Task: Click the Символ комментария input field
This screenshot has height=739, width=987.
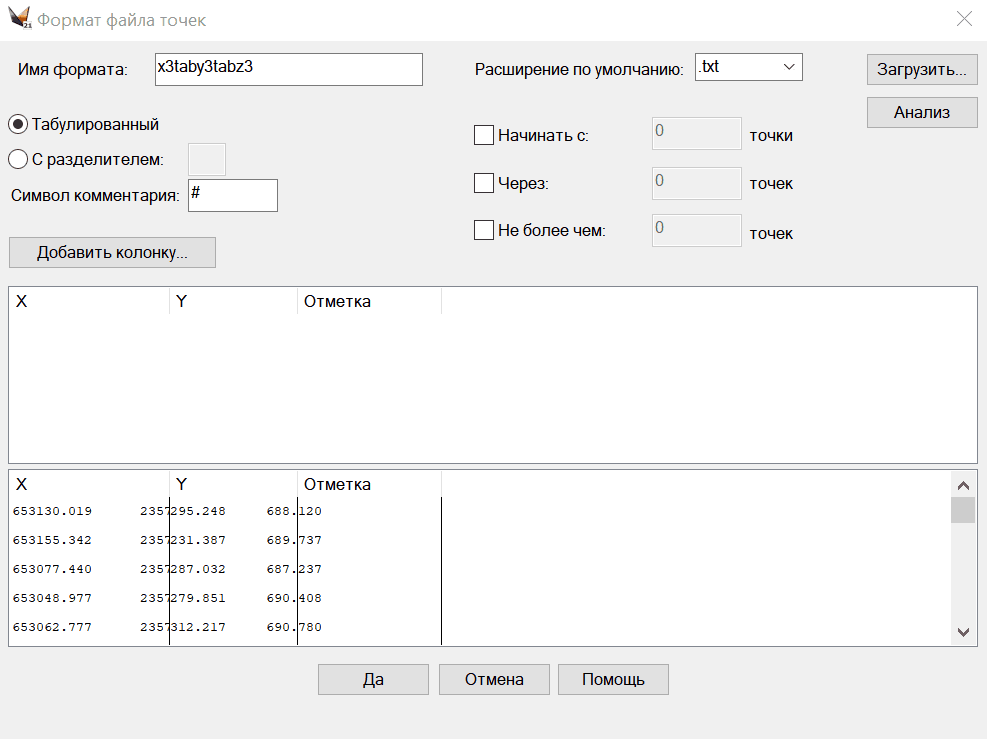Action: coord(232,195)
